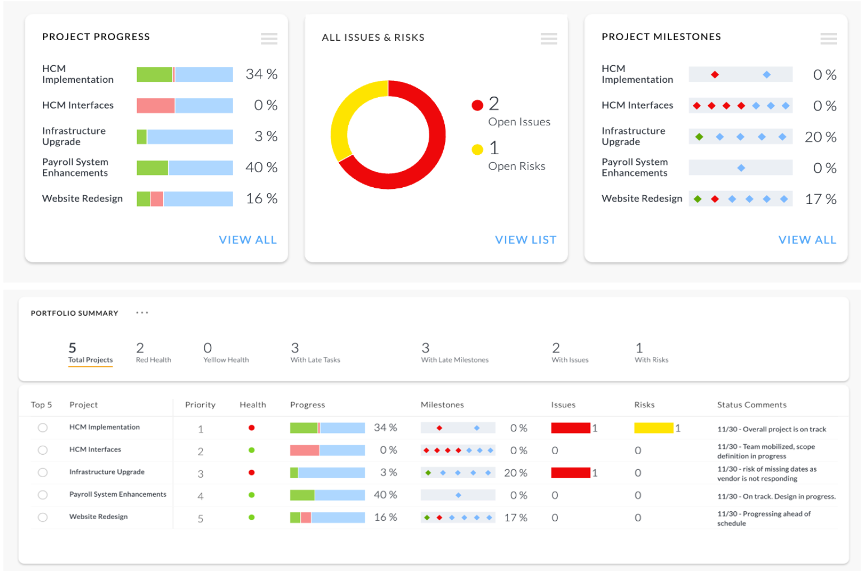864x572 pixels.
Task: Click green health dot for HCM Interfaces
Action: pos(251,450)
